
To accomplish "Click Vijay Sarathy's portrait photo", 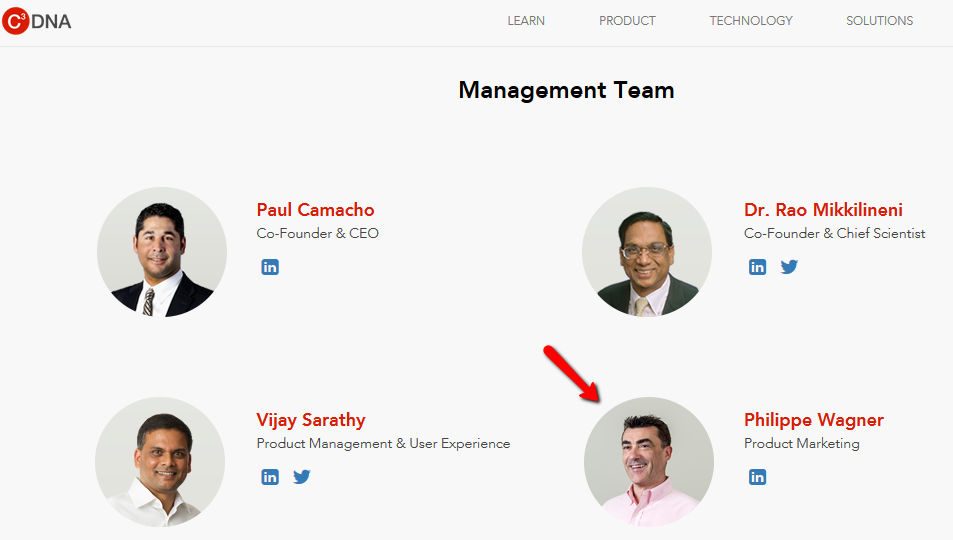I will tap(160, 462).
